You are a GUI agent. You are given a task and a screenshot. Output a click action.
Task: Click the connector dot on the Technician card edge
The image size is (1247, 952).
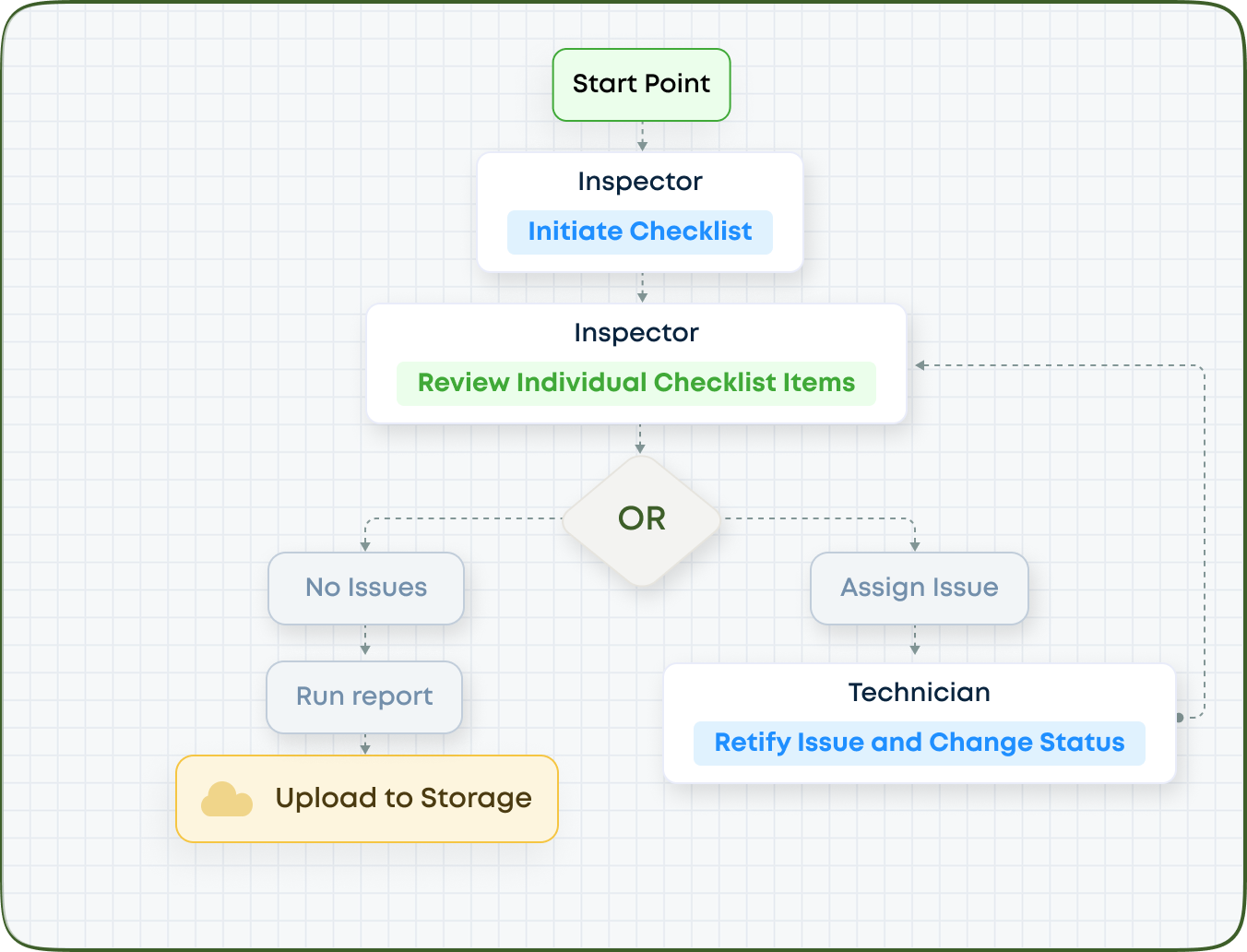[x=1180, y=717]
